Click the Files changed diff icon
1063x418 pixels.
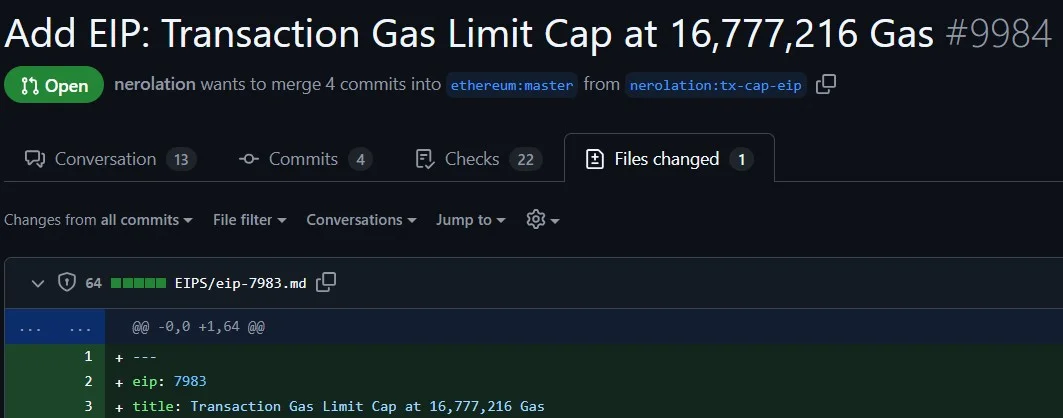[x=595, y=159]
